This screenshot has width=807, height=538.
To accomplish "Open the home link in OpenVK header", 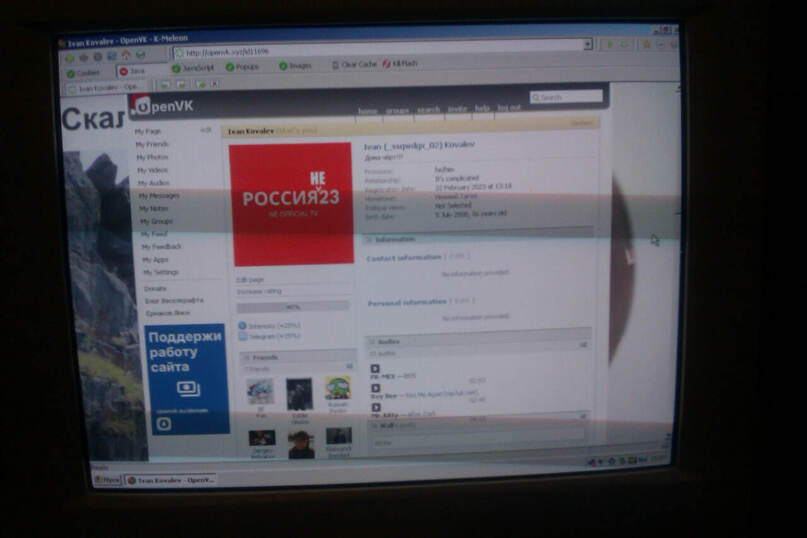I will click(367, 111).
